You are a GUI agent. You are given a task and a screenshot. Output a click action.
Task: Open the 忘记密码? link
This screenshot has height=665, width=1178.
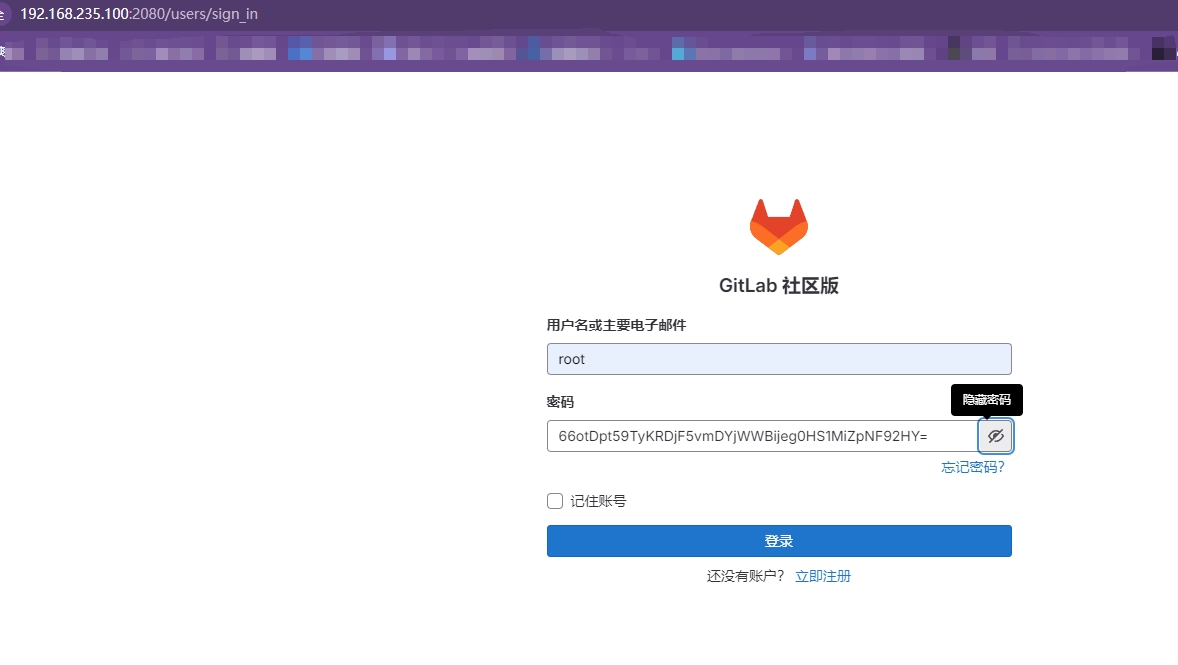click(972, 467)
